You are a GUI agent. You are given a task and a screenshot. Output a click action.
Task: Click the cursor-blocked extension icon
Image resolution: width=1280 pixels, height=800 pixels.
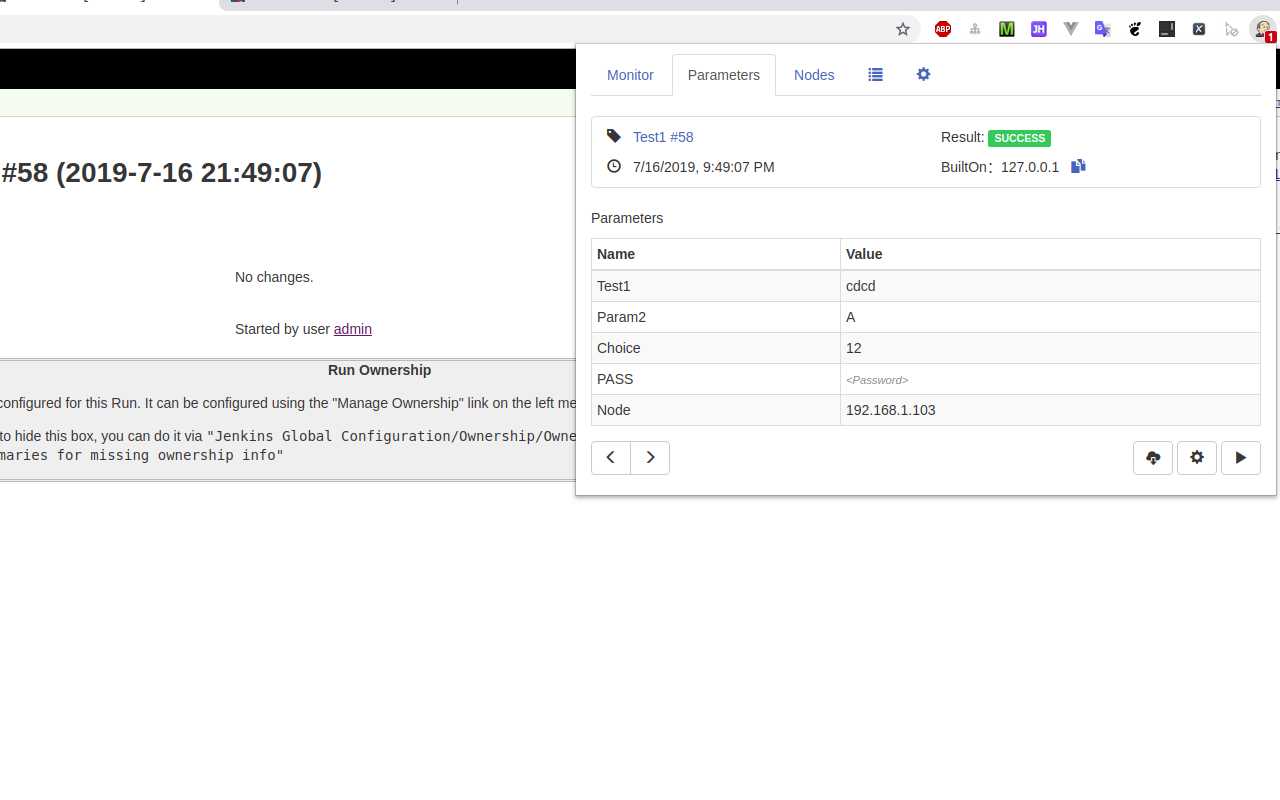[x=1231, y=29]
